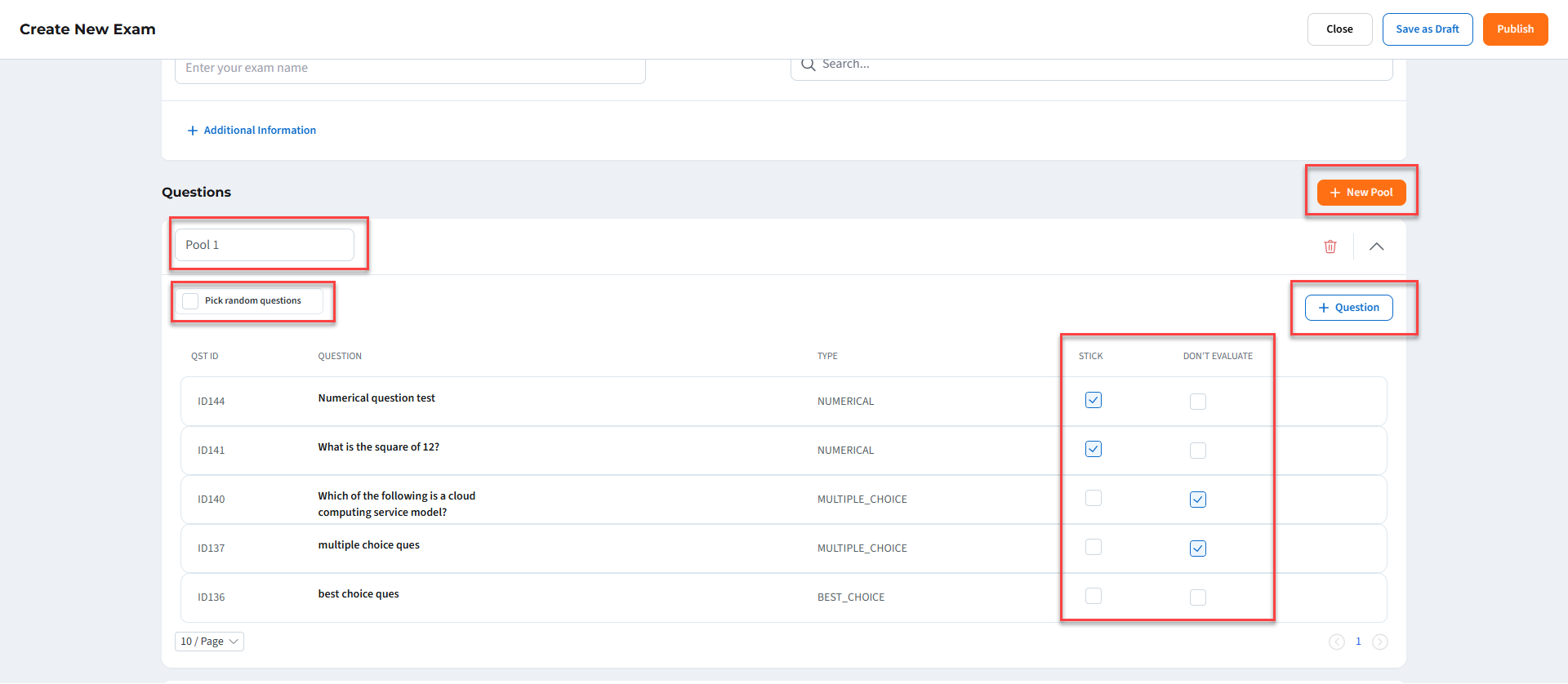Collapse the Pool 1 section chevron

(1377, 247)
